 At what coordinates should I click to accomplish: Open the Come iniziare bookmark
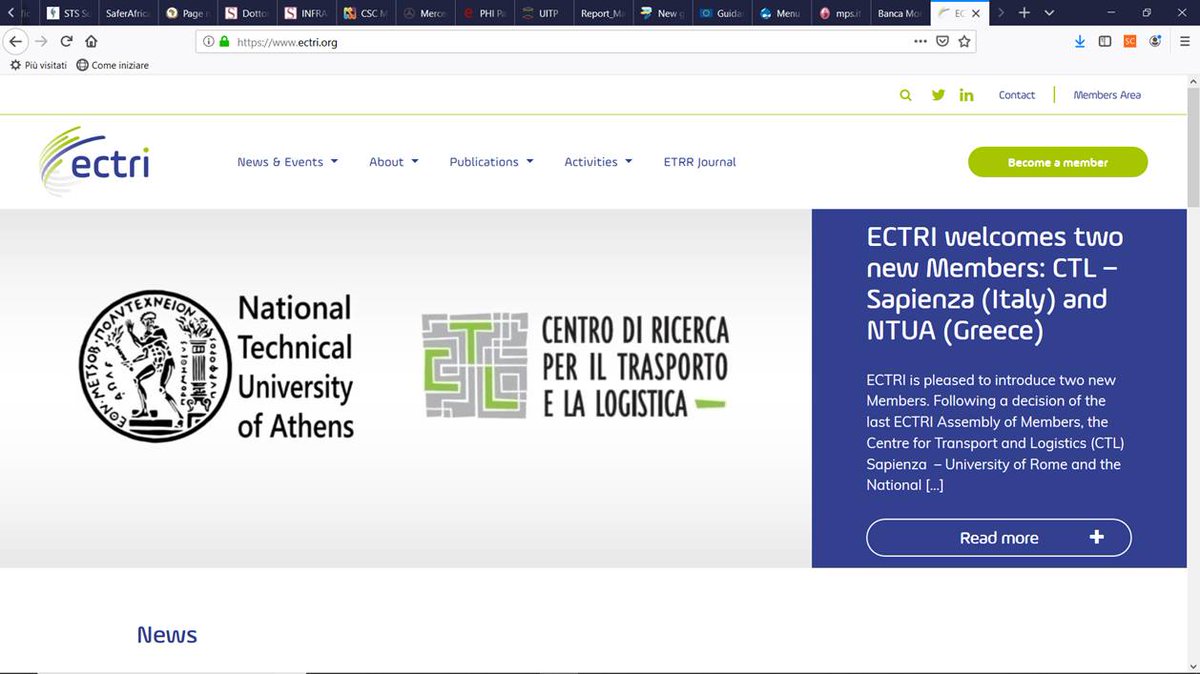(x=112, y=65)
